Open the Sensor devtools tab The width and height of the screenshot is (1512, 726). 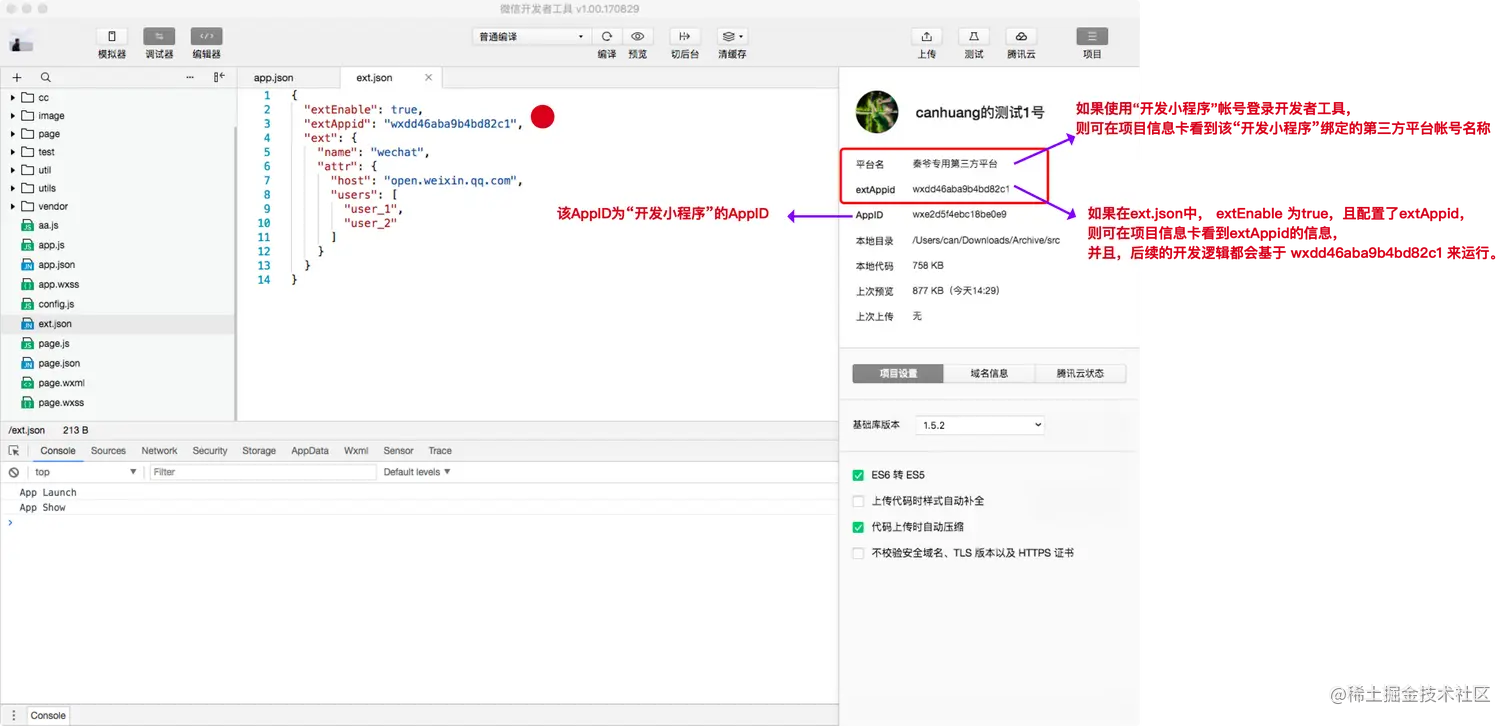click(x=398, y=451)
